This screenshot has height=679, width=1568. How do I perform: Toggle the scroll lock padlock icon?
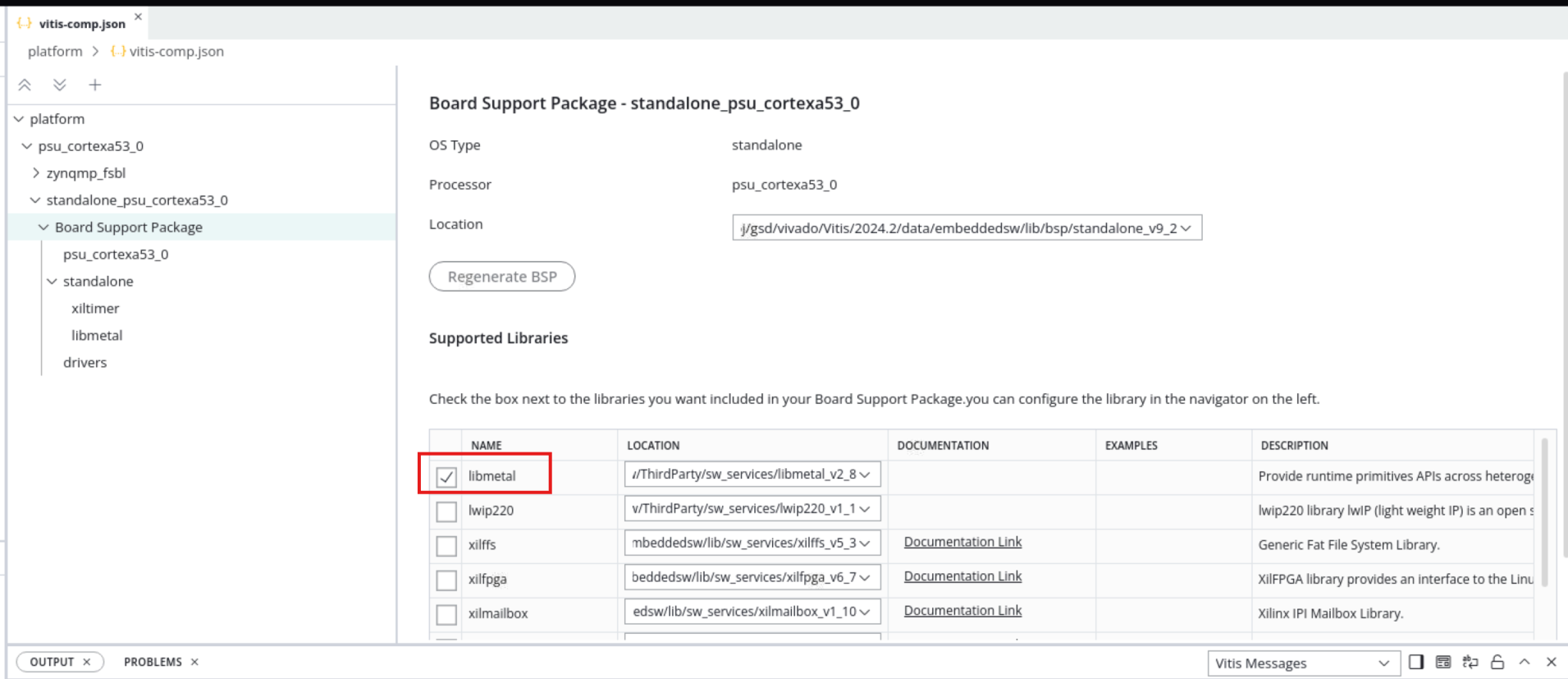(x=1497, y=662)
